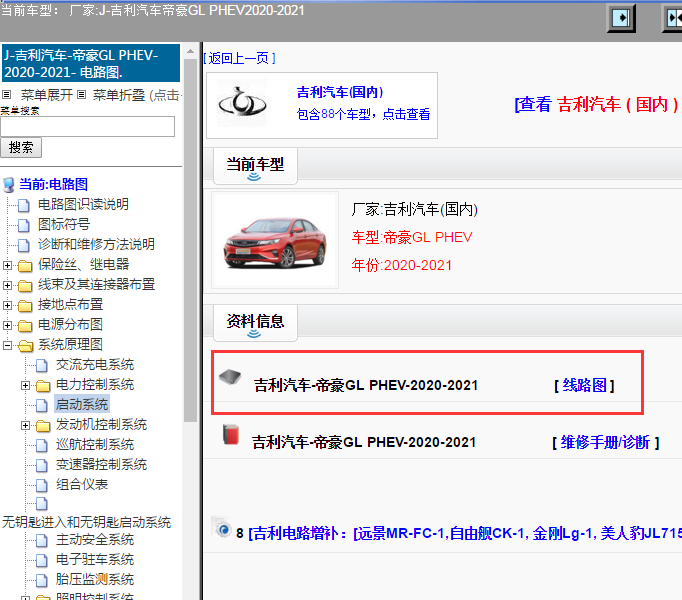
Task: Click the folder icon of 电源分布图
Action: pyautogui.click(x=25, y=325)
